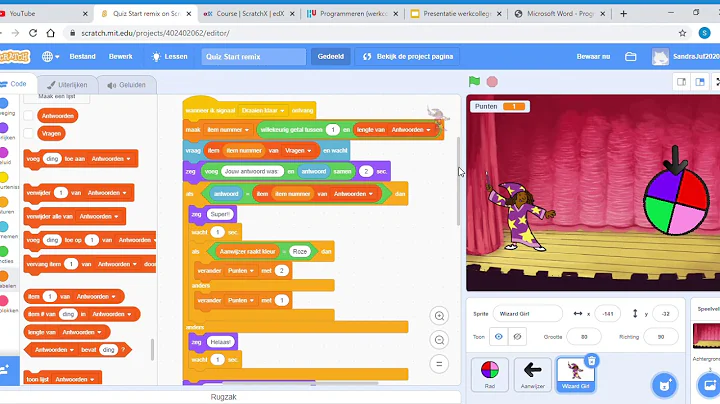Click the toon lijst Antwoorden block
Viewport: 720px width, 404px height.
[62, 379]
